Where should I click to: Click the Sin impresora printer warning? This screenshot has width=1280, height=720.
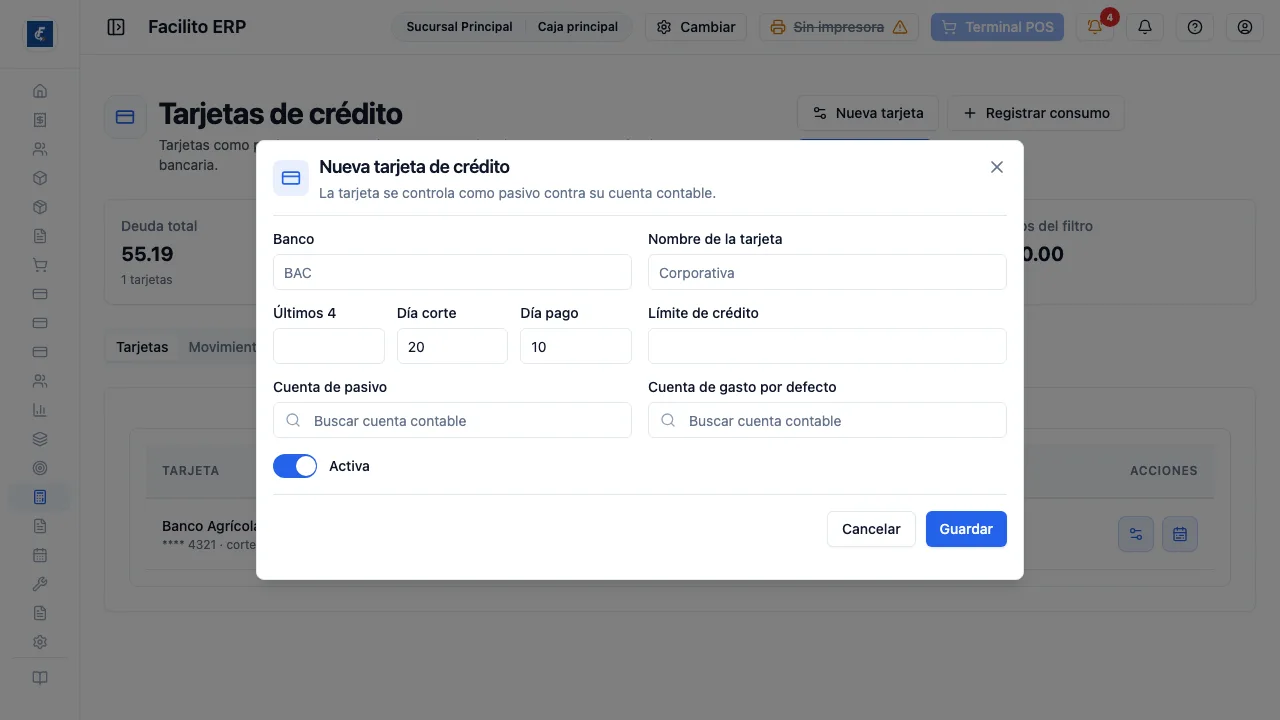point(839,27)
